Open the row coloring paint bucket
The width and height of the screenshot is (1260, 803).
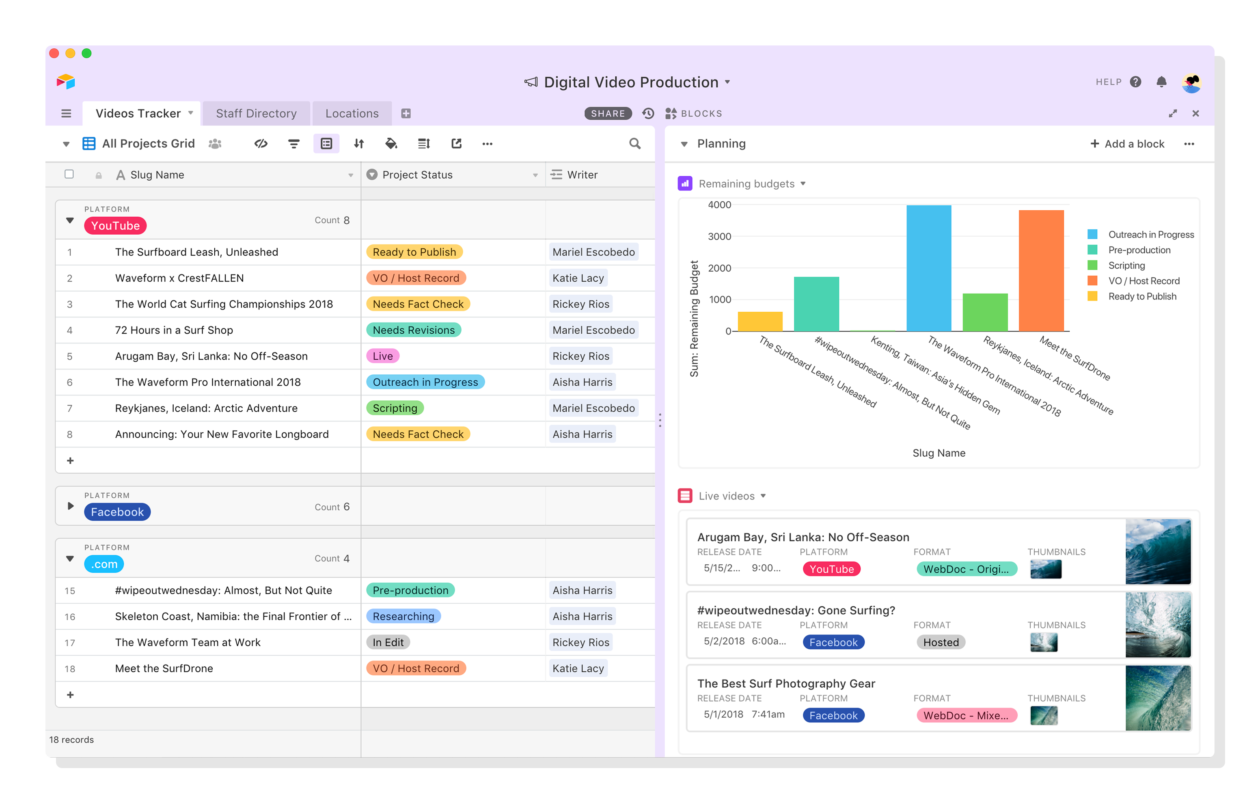(391, 144)
